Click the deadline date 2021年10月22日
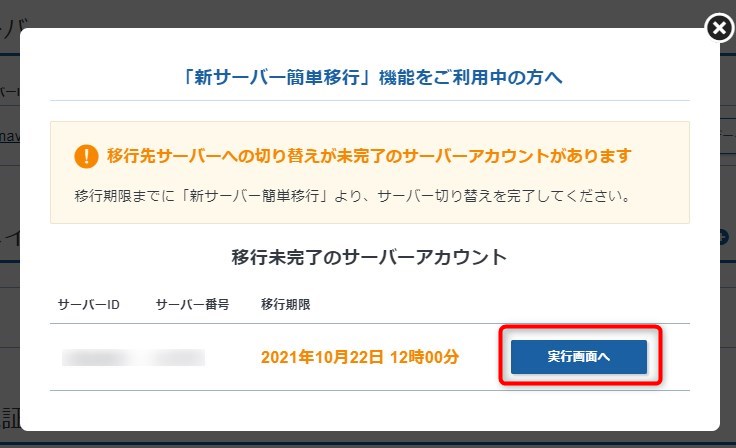Viewport: 736px width, 448px height. click(x=322, y=357)
